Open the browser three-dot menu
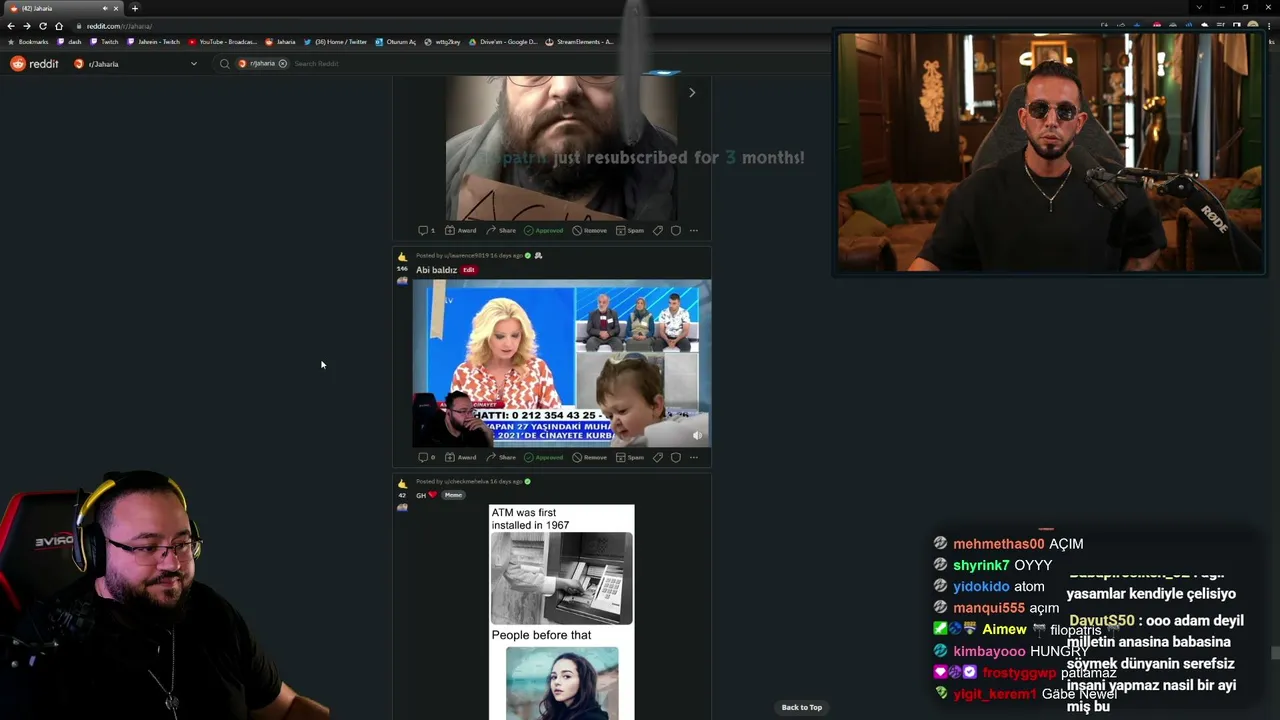 click(x=1268, y=26)
